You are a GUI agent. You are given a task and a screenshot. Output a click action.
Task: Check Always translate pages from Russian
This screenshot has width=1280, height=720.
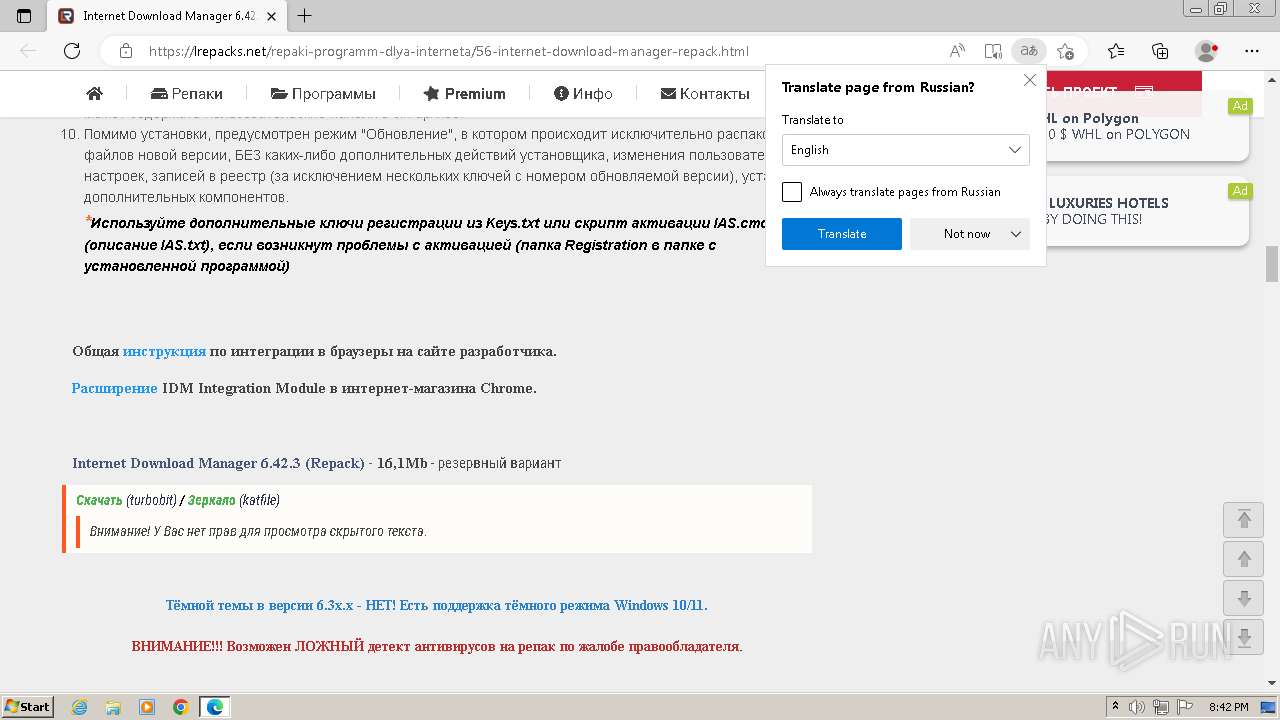792,192
